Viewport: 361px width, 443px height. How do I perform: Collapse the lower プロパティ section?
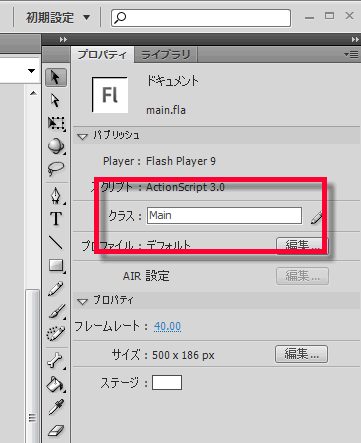click(82, 301)
